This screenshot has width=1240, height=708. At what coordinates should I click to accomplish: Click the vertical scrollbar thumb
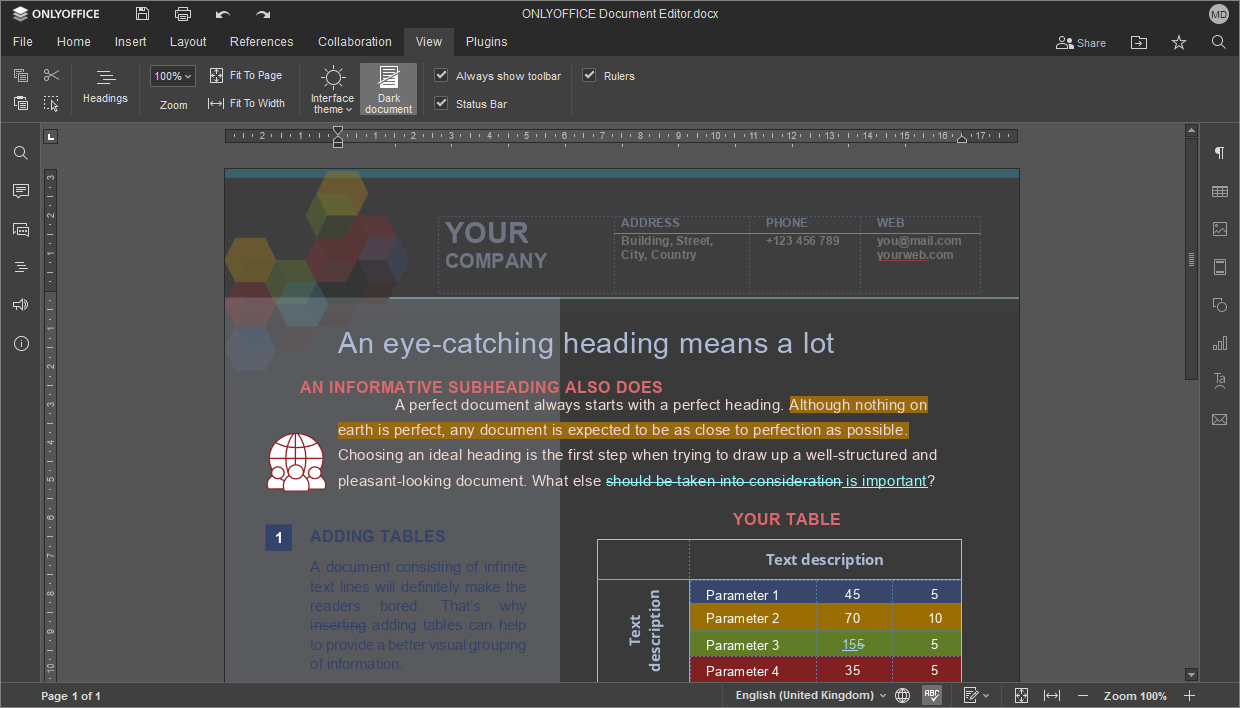1191,260
